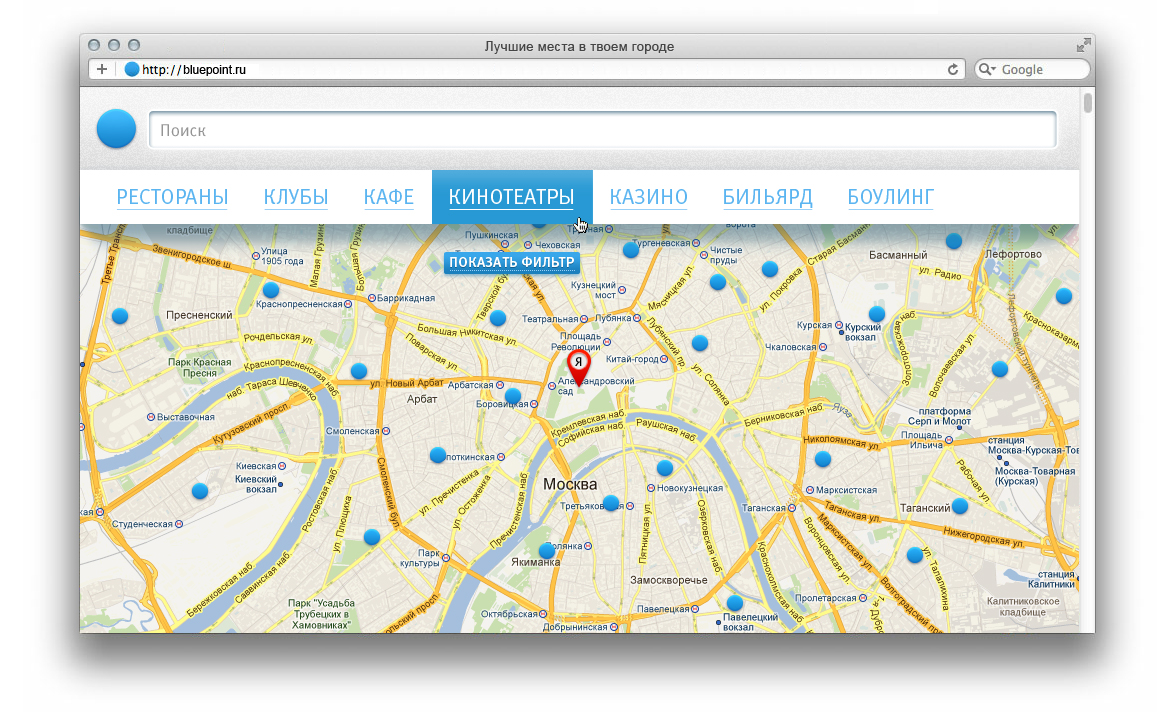1157x713 pixels.
Task: Click the fullscreen arrows in title bar
Action: [x=1083, y=45]
